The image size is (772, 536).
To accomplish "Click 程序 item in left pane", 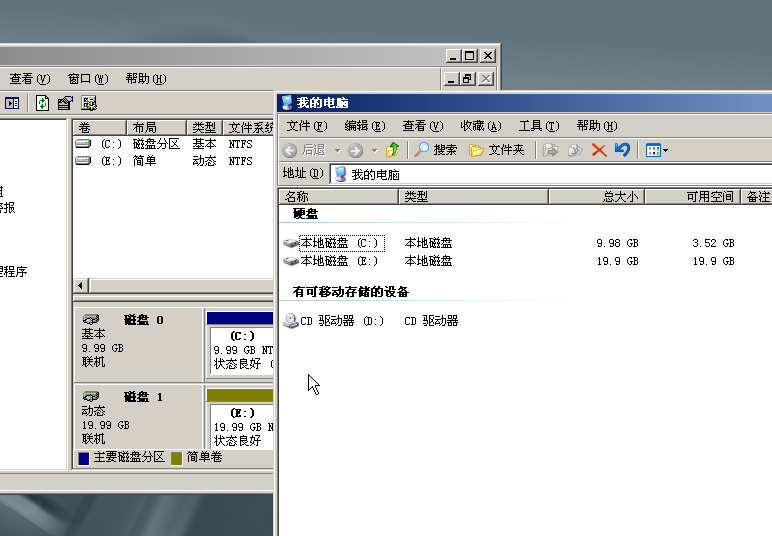I will 13,271.
